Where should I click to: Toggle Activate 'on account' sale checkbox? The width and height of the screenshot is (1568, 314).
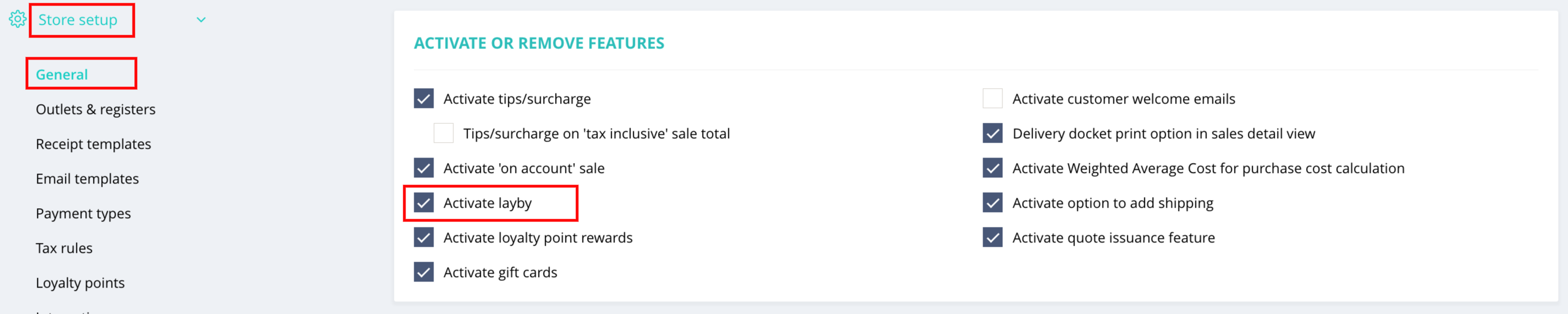click(x=424, y=167)
